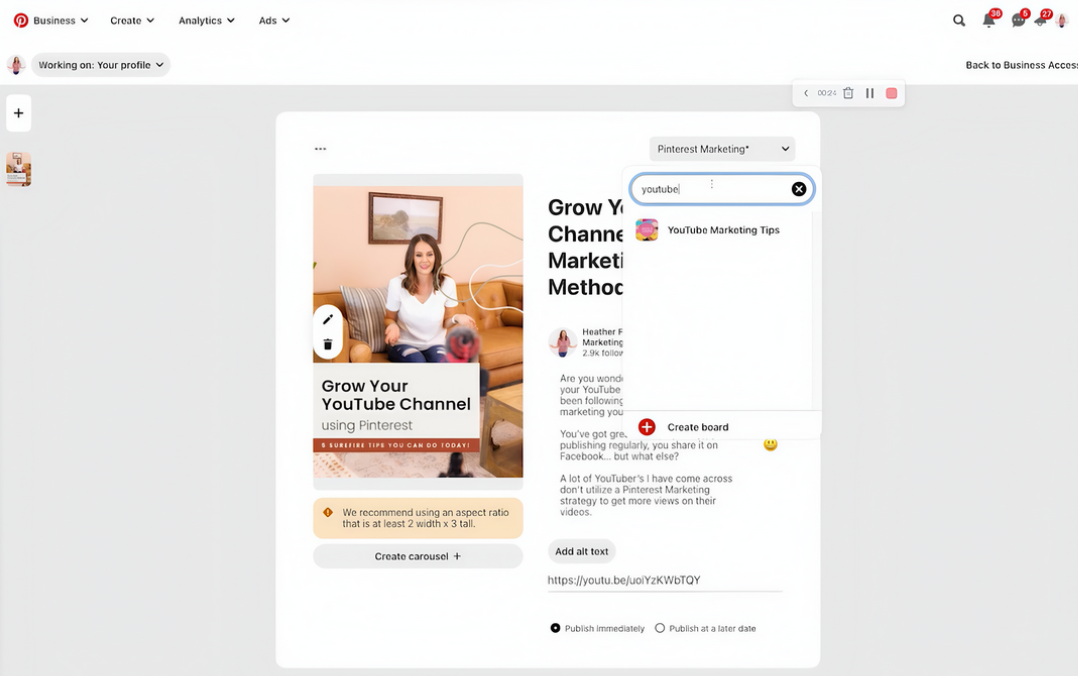Open the Create dropdown menu

[132, 21]
